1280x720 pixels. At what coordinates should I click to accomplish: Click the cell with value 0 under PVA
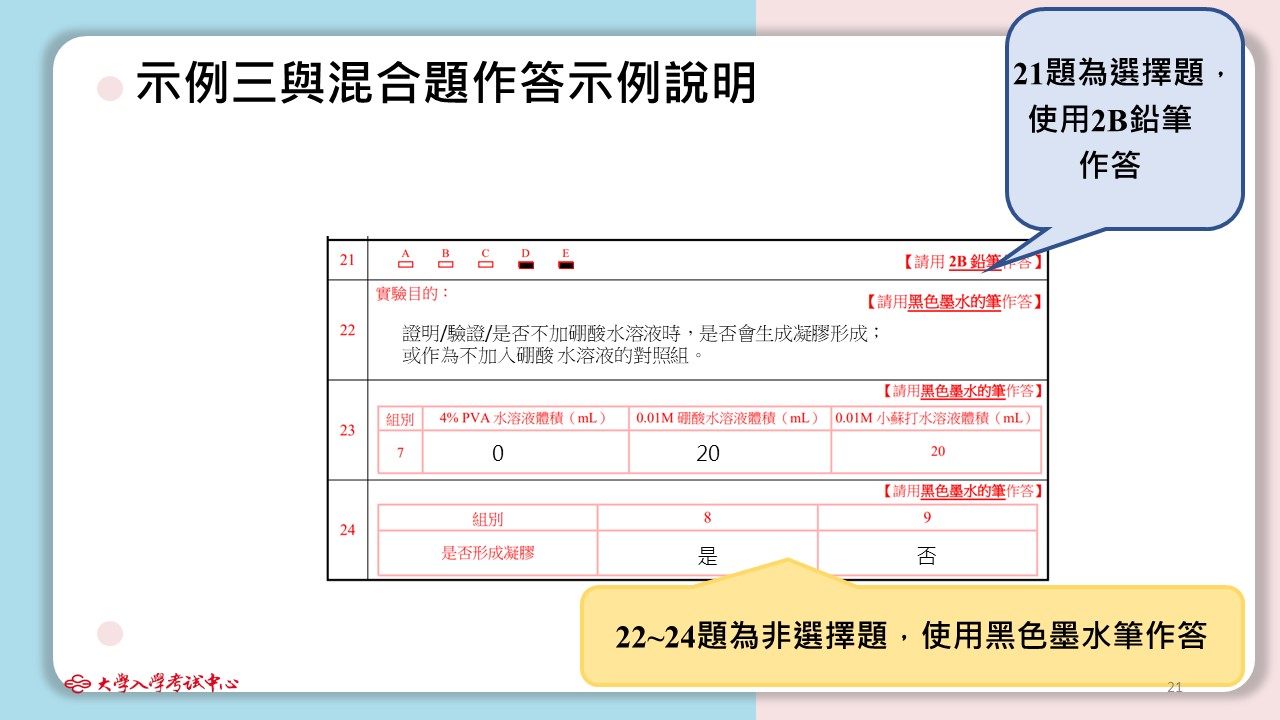[498, 453]
